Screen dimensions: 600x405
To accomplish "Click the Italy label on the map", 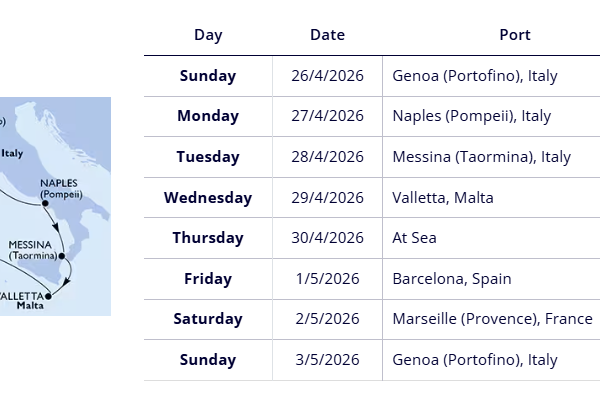I will [x=11, y=154].
